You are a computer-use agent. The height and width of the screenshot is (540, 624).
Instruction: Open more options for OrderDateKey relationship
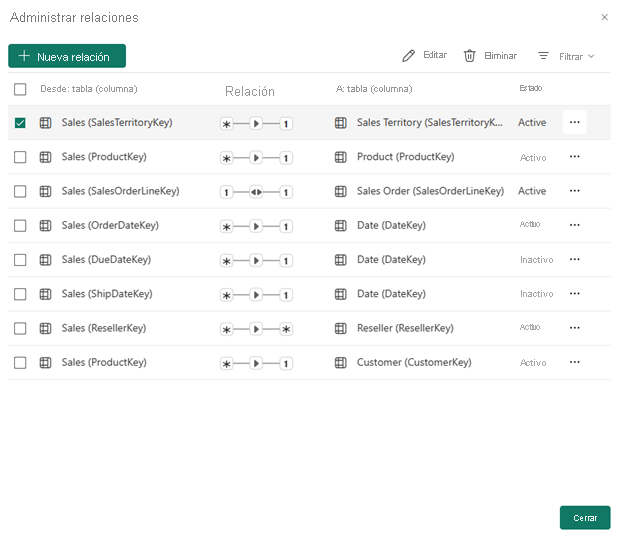click(574, 225)
